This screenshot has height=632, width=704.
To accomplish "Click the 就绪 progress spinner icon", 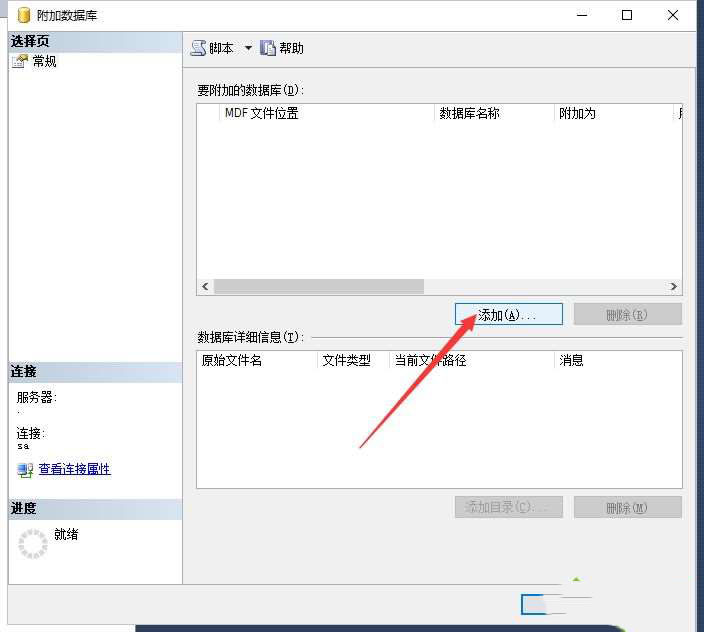I will 33,544.
